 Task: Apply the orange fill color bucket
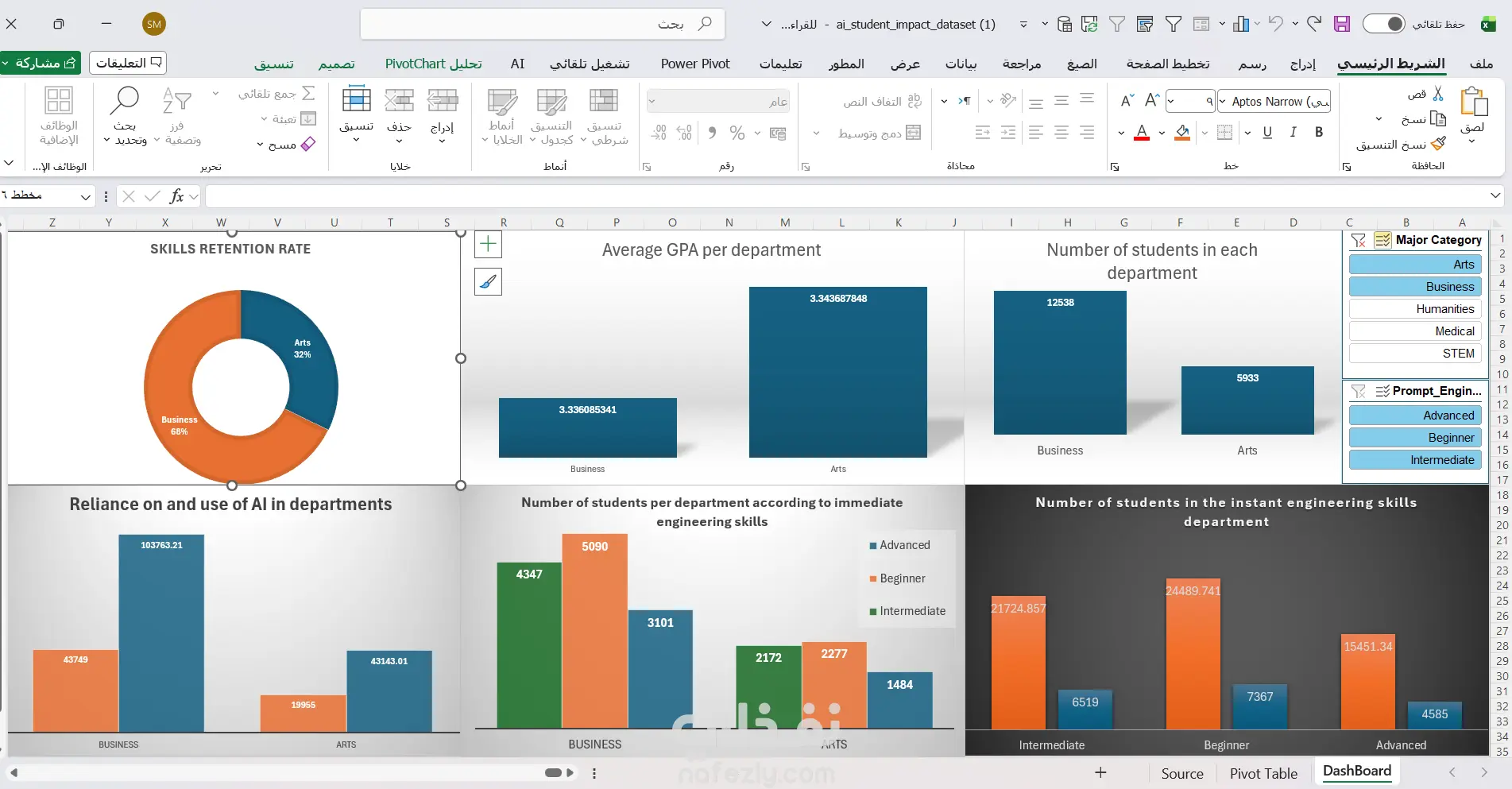1182,132
